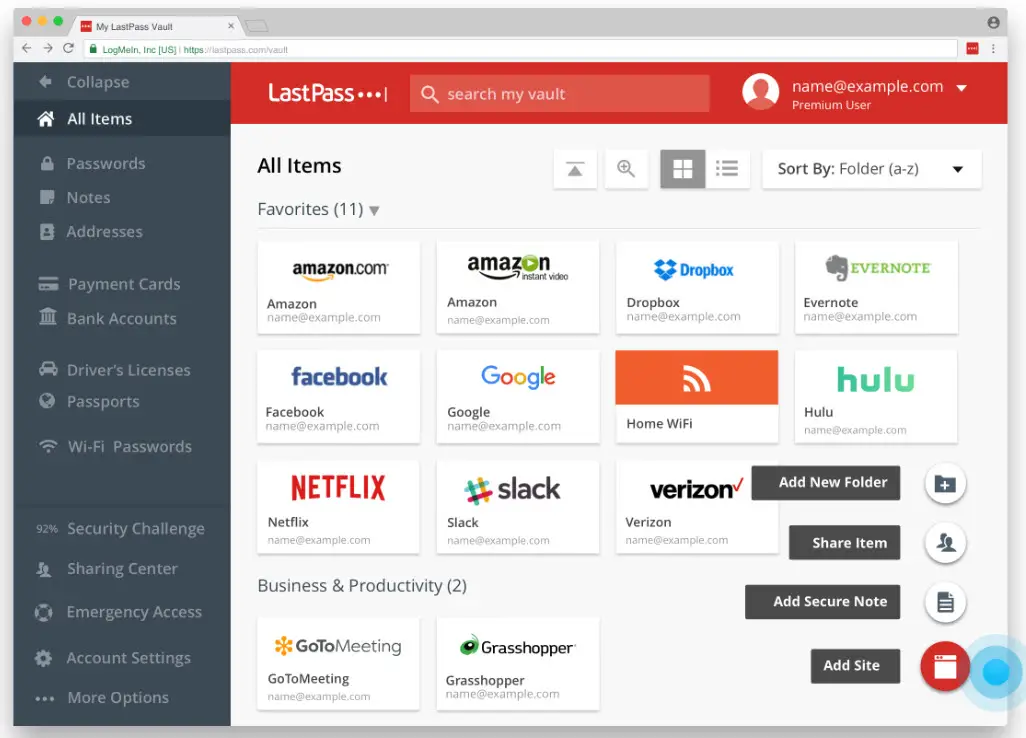Open All Items home icon
Viewport: 1026px width, 738px height.
pos(46,119)
